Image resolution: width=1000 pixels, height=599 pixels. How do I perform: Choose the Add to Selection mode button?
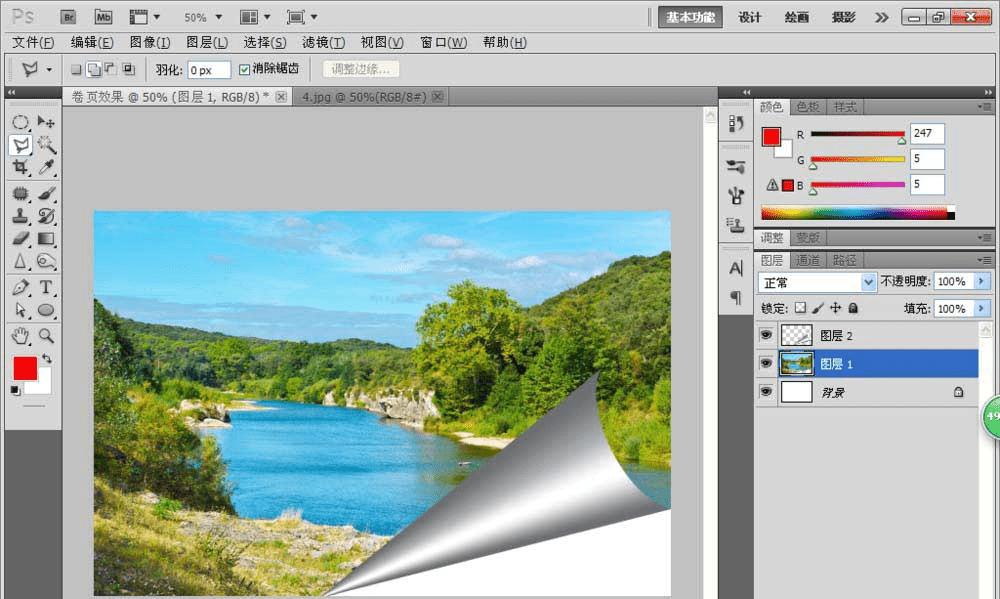click(x=94, y=70)
